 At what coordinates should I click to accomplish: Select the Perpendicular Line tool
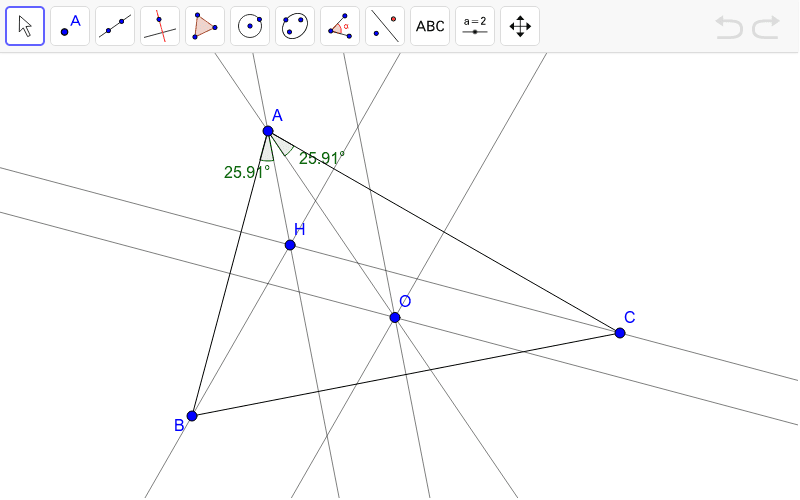click(160, 26)
